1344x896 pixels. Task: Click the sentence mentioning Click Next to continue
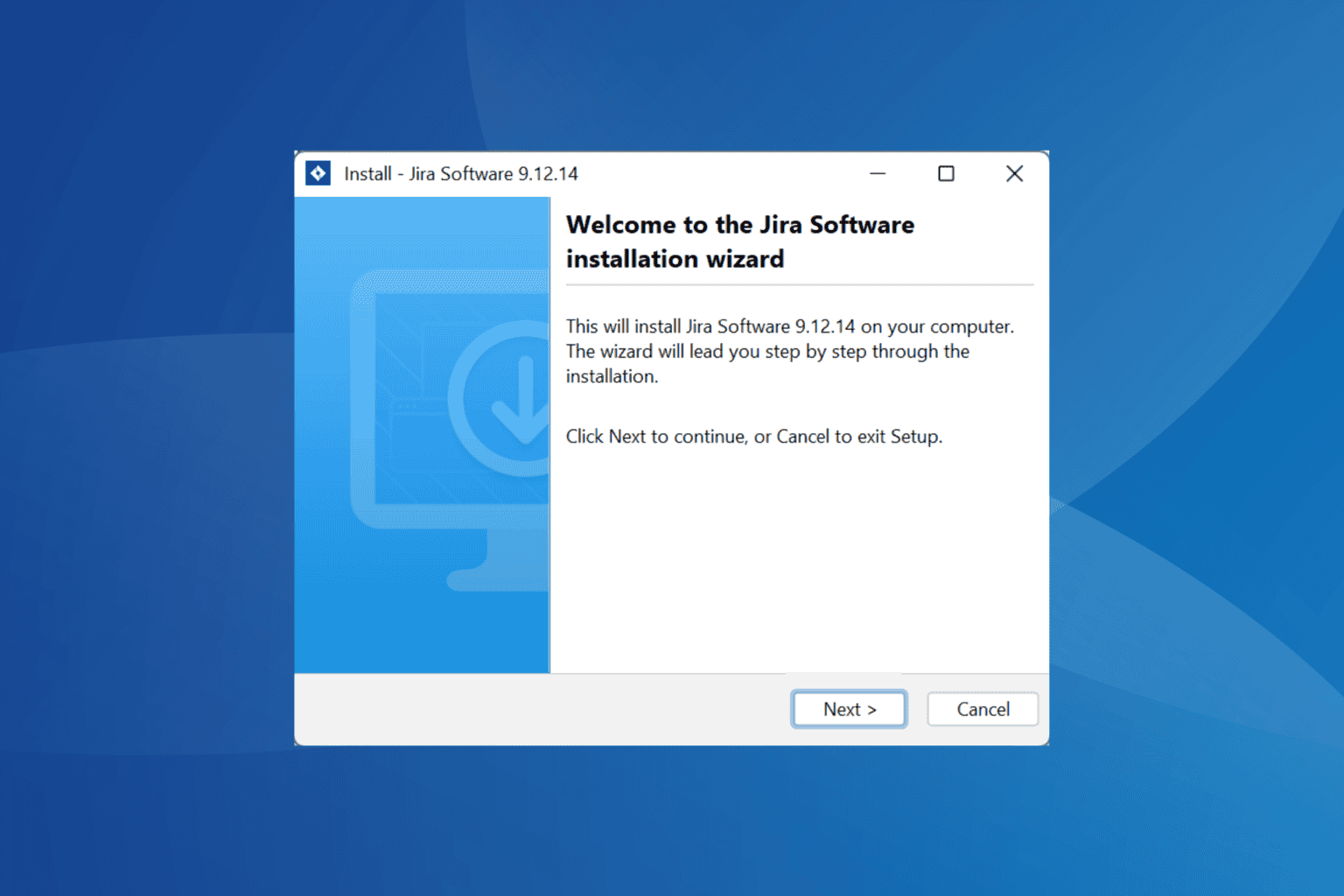[x=754, y=436]
